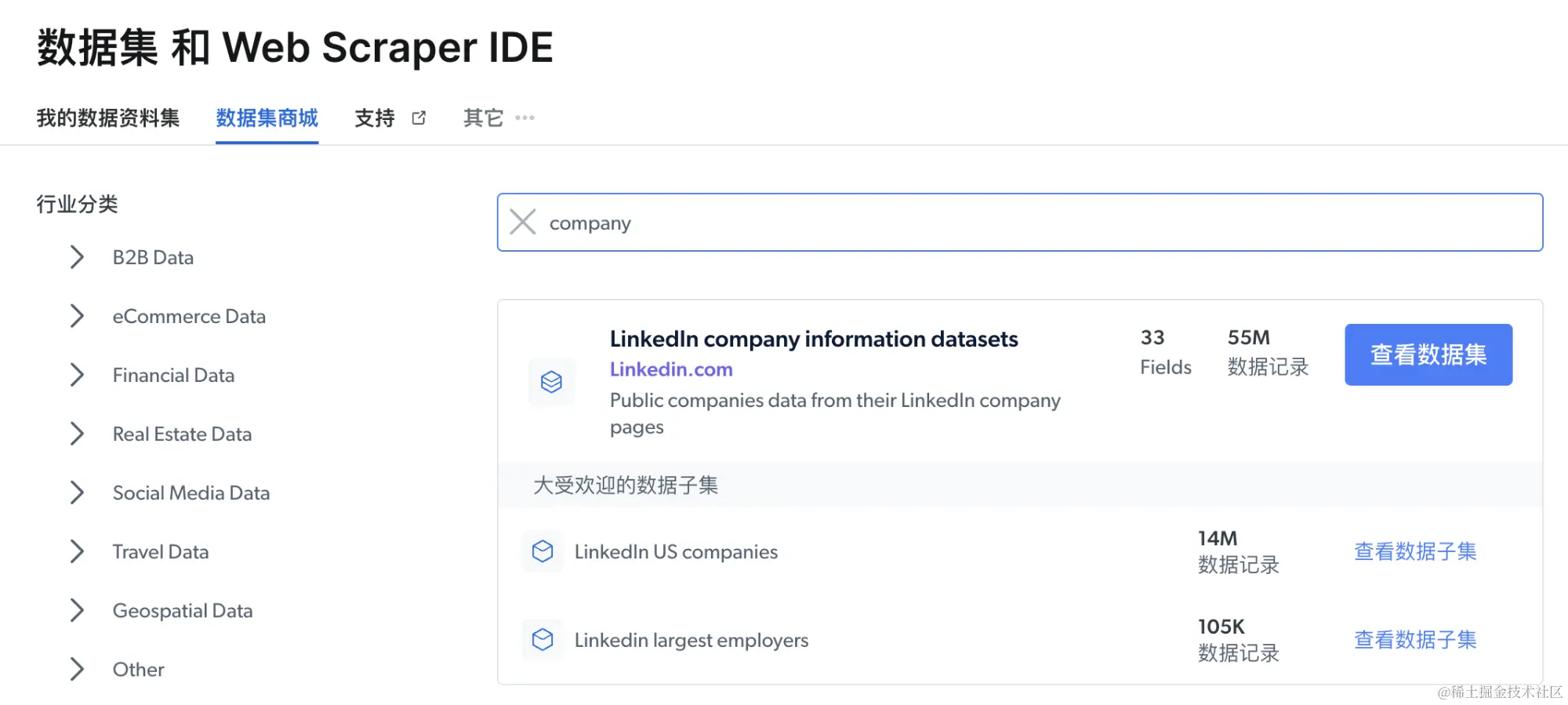
Task: Click the 查看数据集 button
Action: point(1428,354)
